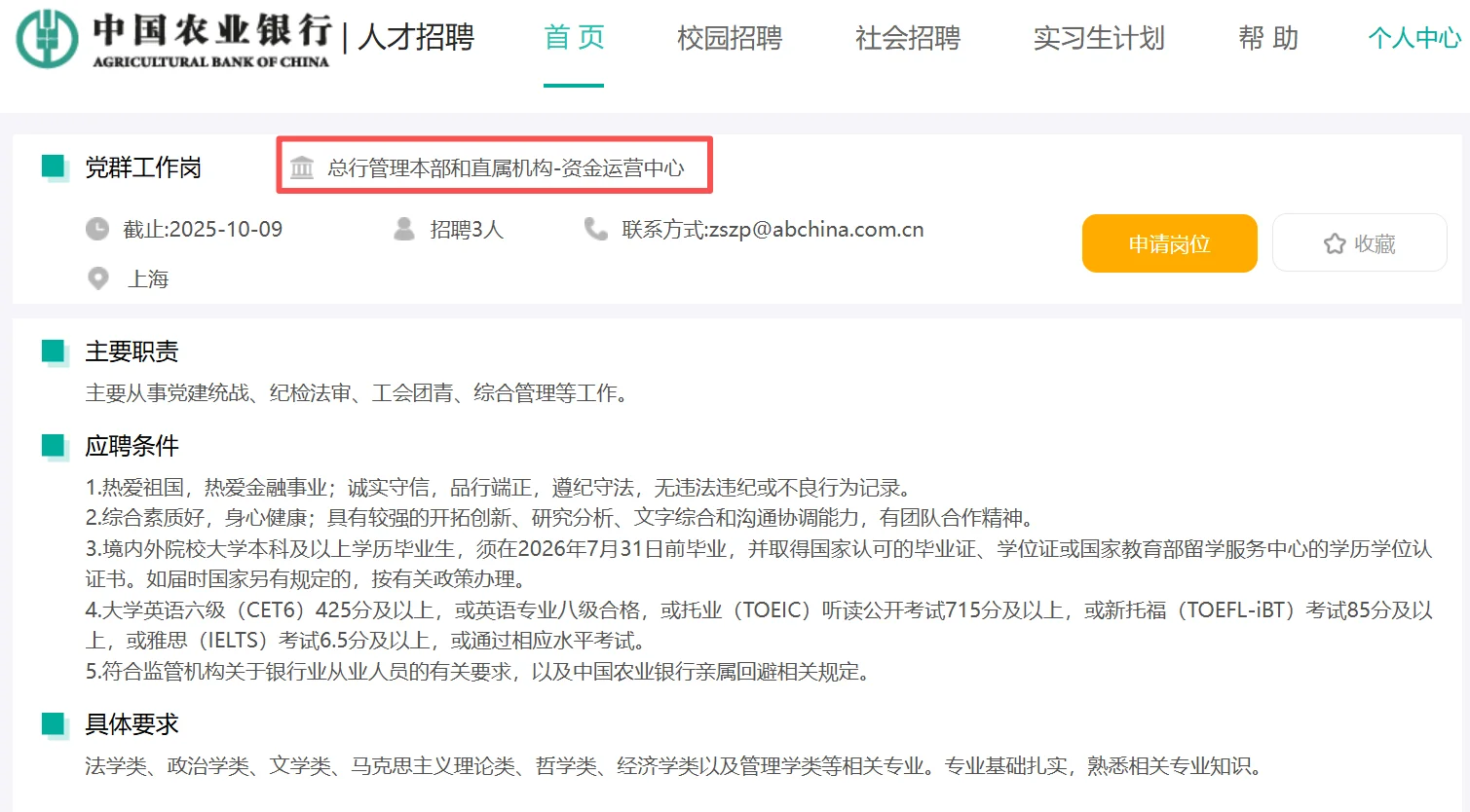This screenshot has height=812, width=1470.
Task: Open 社会招聘 navigation item
Action: [908, 38]
